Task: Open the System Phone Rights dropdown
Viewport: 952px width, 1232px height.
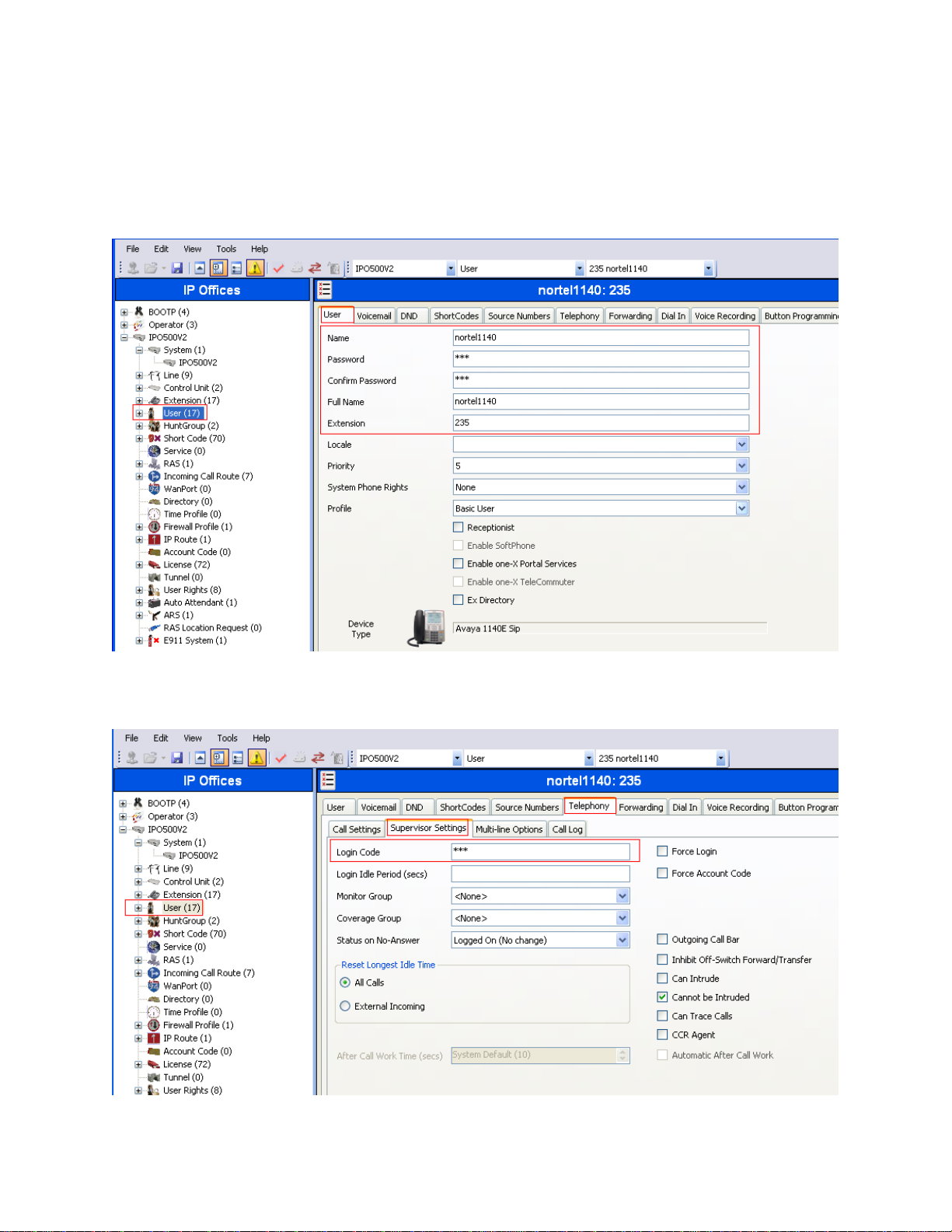Action: (x=742, y=487)
